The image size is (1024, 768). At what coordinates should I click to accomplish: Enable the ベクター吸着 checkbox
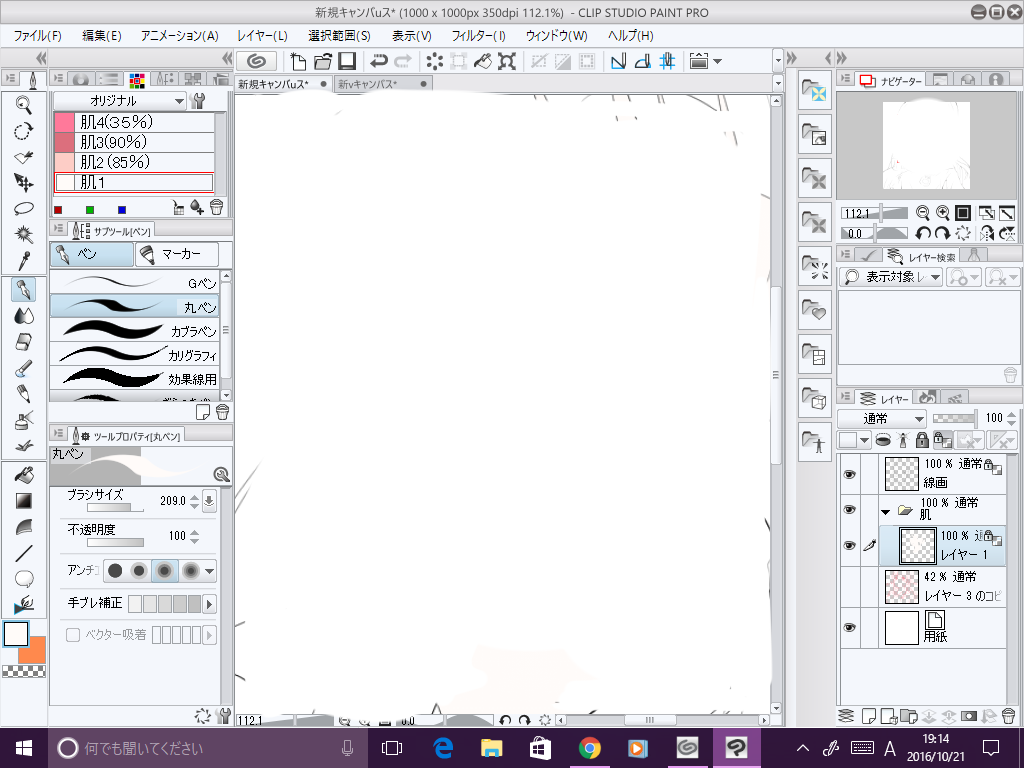[x=73, y=634]
